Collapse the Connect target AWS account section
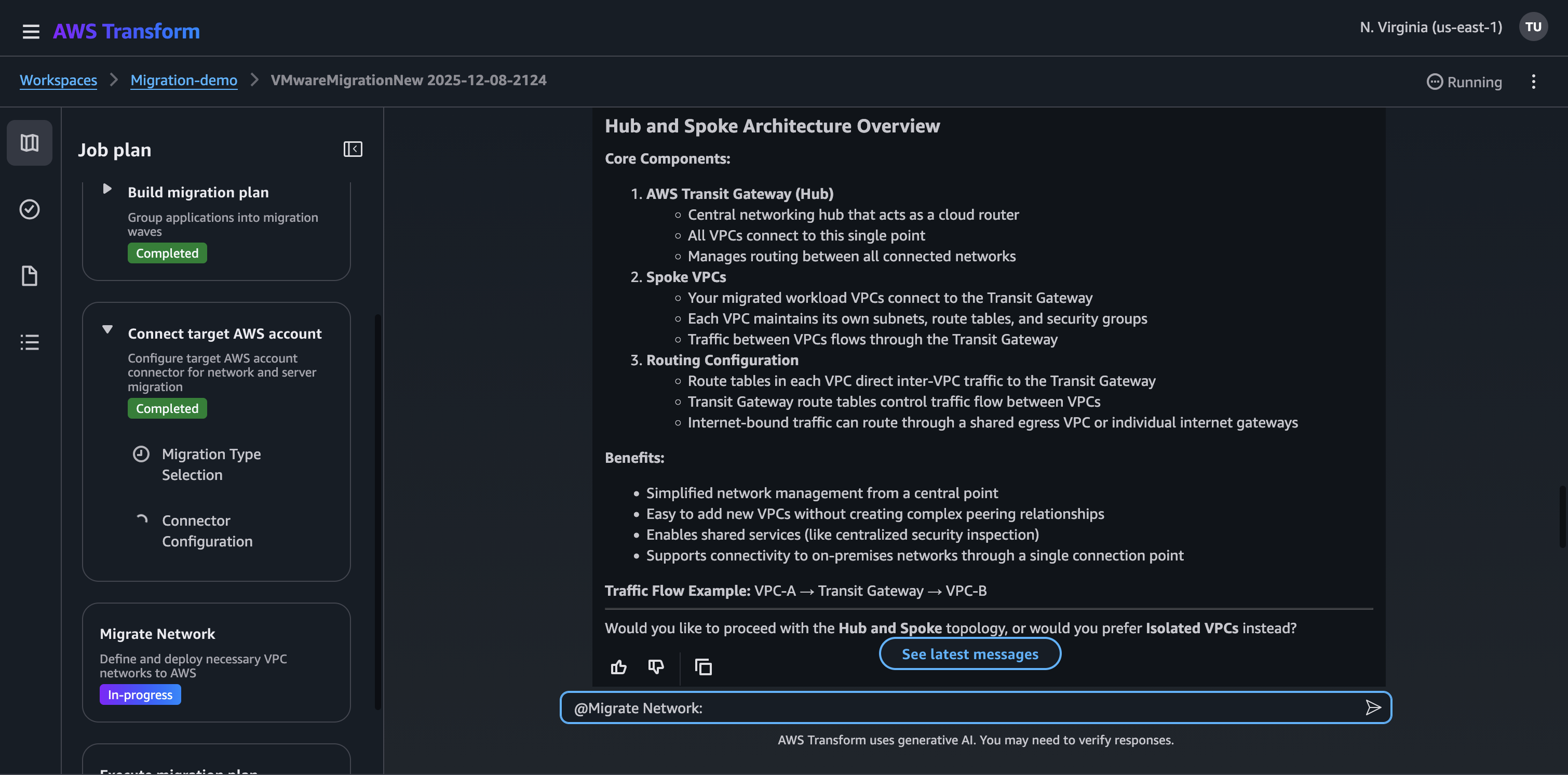Viewport: 1568px width, 775px height. click(x=107, y=329)
